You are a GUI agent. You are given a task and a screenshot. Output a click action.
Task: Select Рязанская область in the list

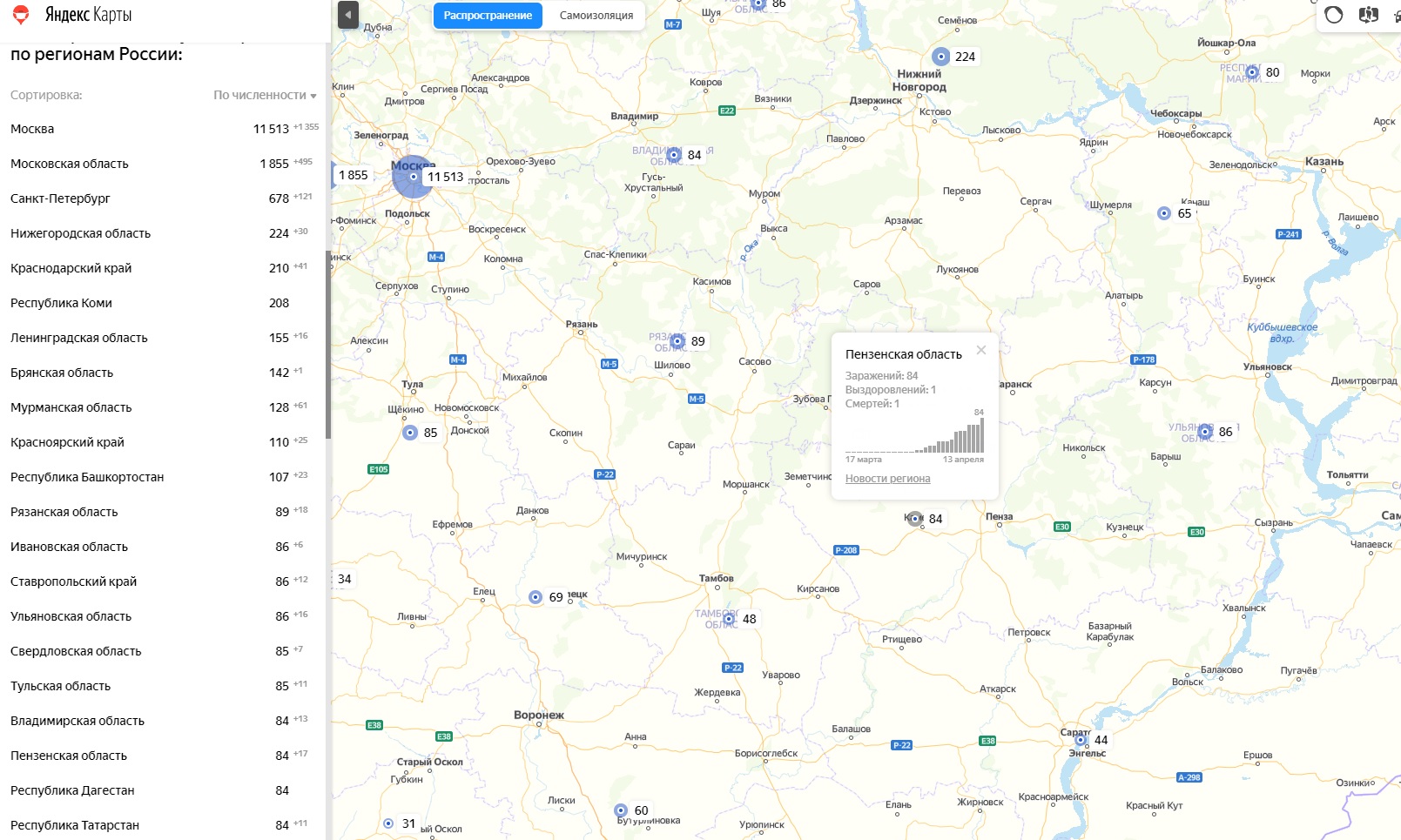[164, 512]
